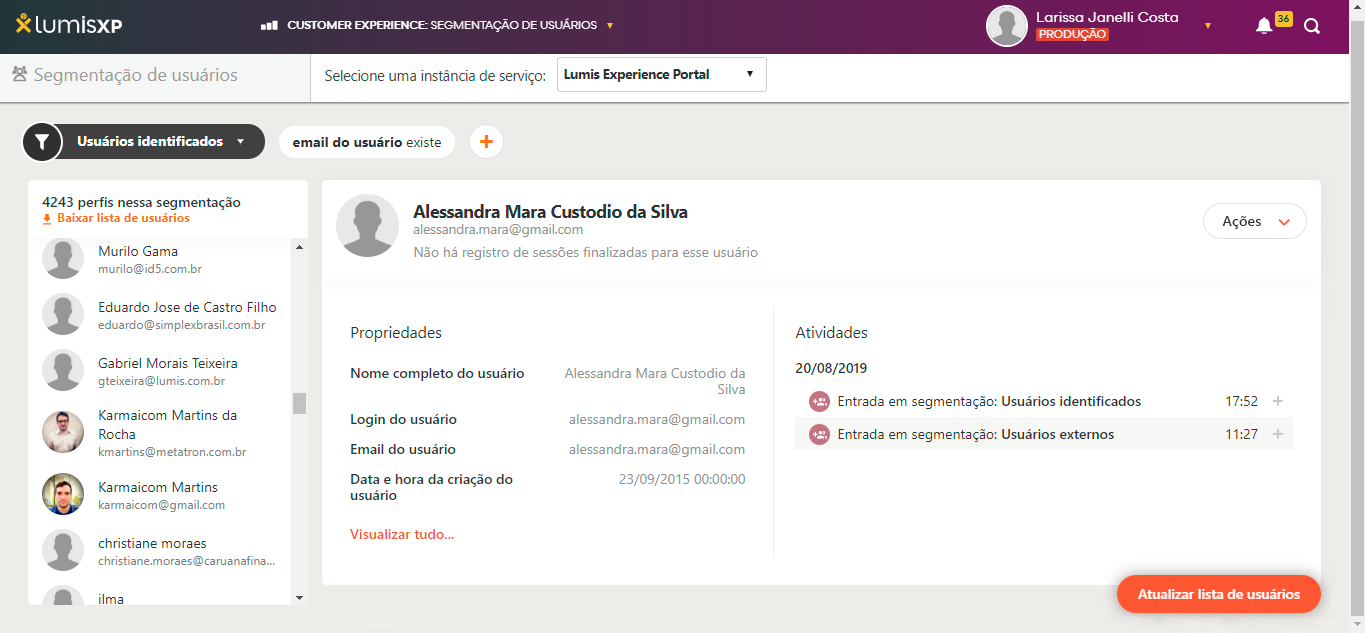
Task: Open the notifications bell
Action: point(1264,26)
